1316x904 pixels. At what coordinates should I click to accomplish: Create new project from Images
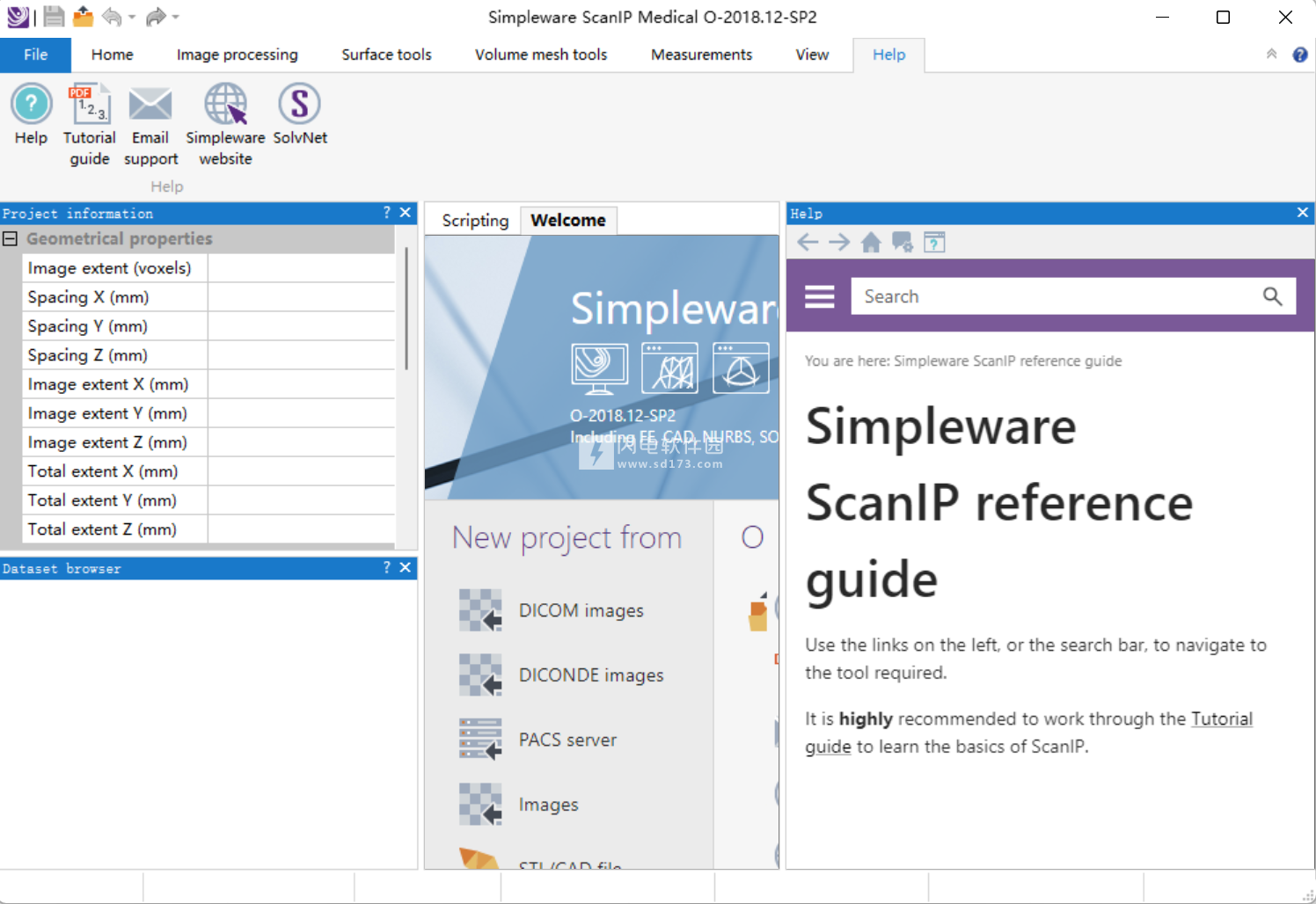[x=519, y=805]
